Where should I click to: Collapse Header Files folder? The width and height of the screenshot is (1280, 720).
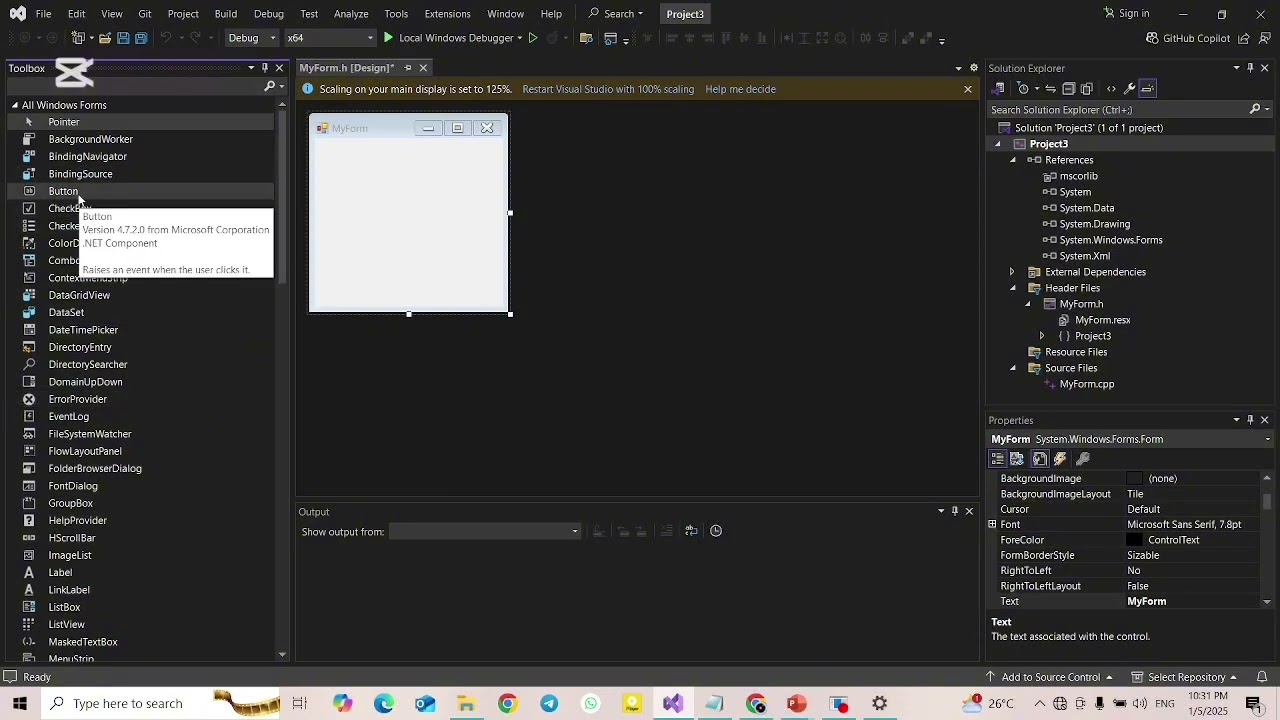click(1012, 288)
